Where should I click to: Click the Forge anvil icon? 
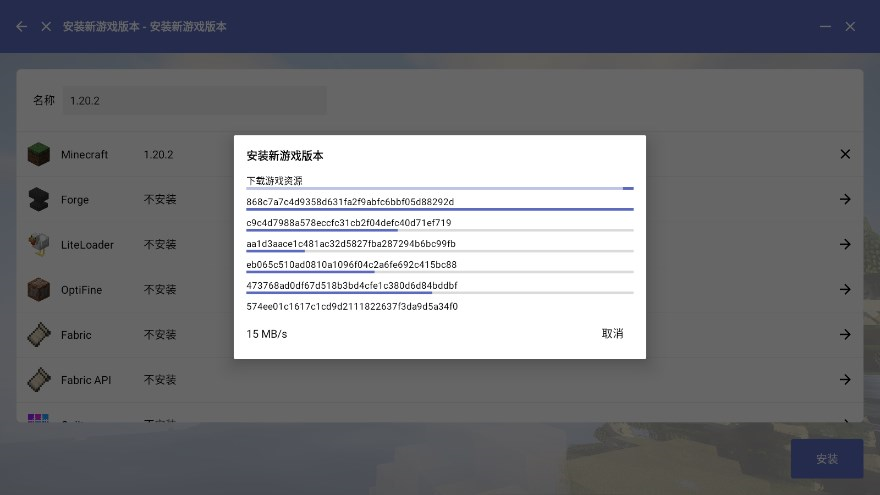pos(38,200)
